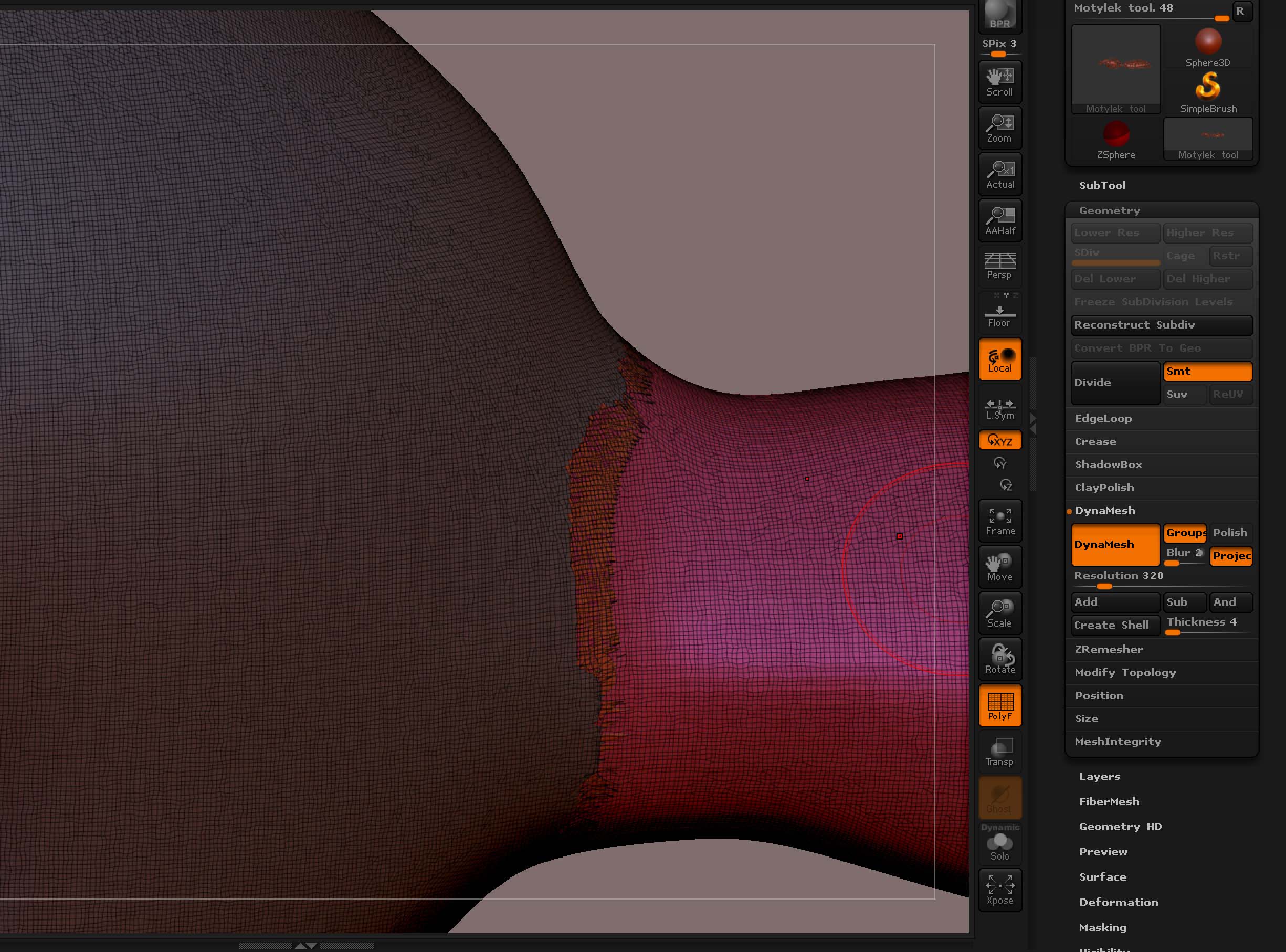1286x952 pixels.
Task: Toggle Perspective view icon
Action: [x=999, y=266]
